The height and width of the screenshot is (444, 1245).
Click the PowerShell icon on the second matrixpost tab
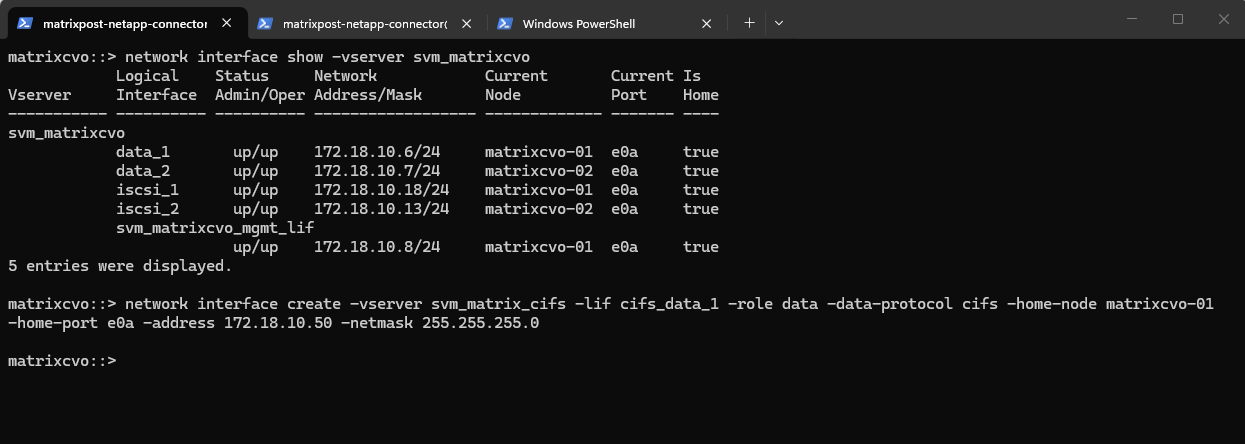pyautogui.click(x=265, y=23)
